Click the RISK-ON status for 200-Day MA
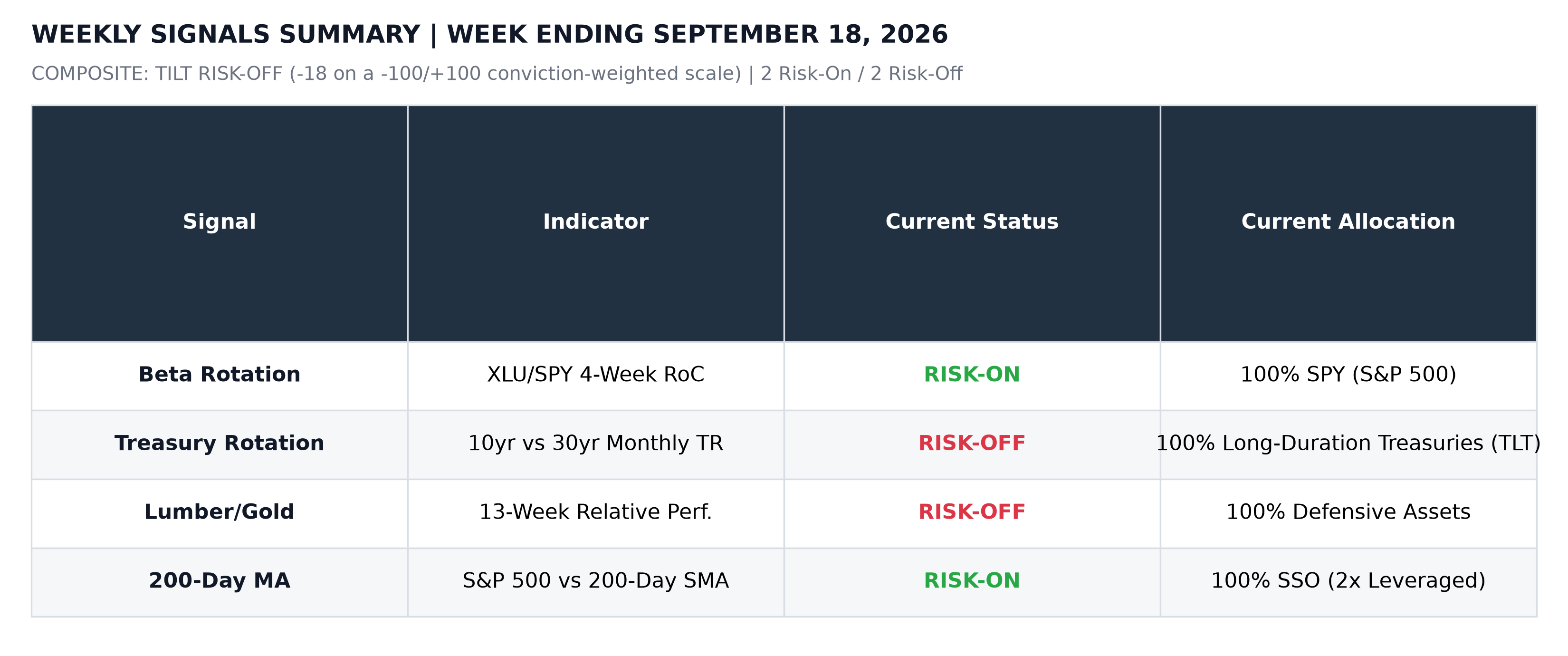Image resolution: width=1568 pixels, height=656 pixels. coord(972,582)
